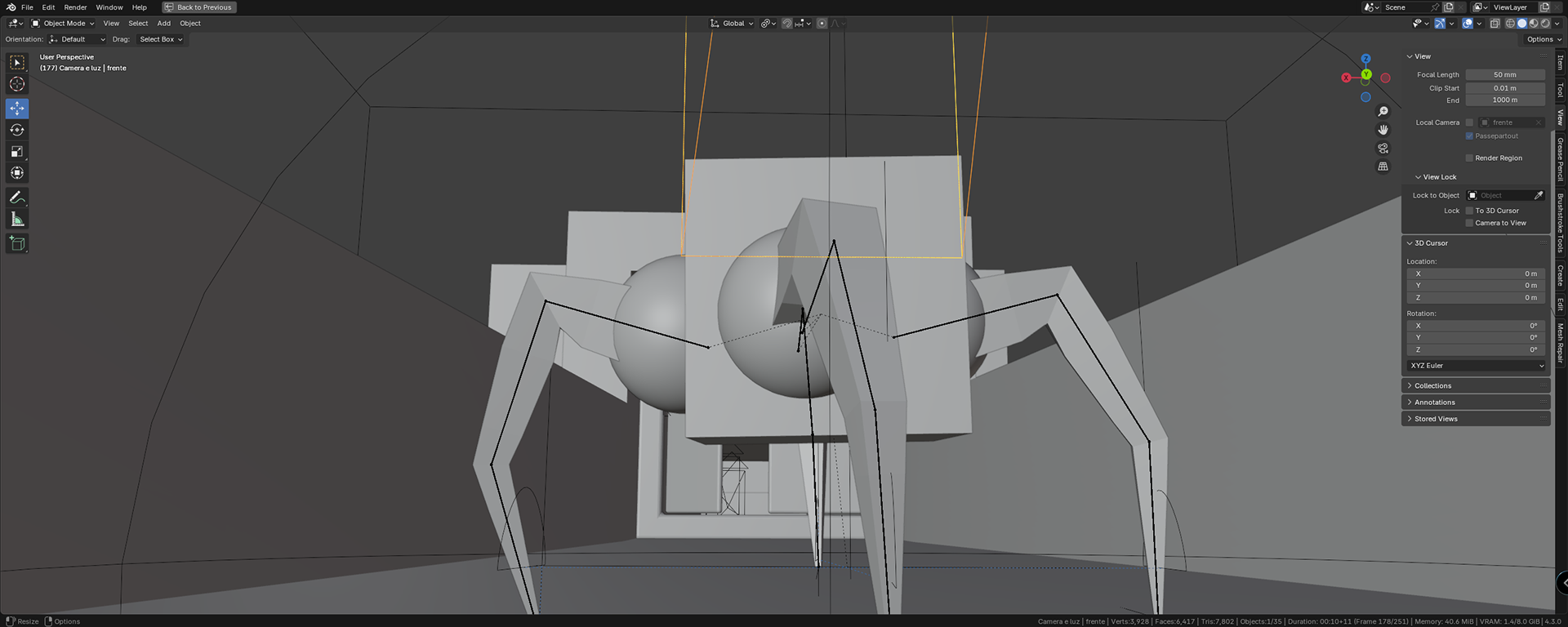Click the Blender logo menu icon
1568x627 pixels.
pyautogui.click(x=11, y=7)
